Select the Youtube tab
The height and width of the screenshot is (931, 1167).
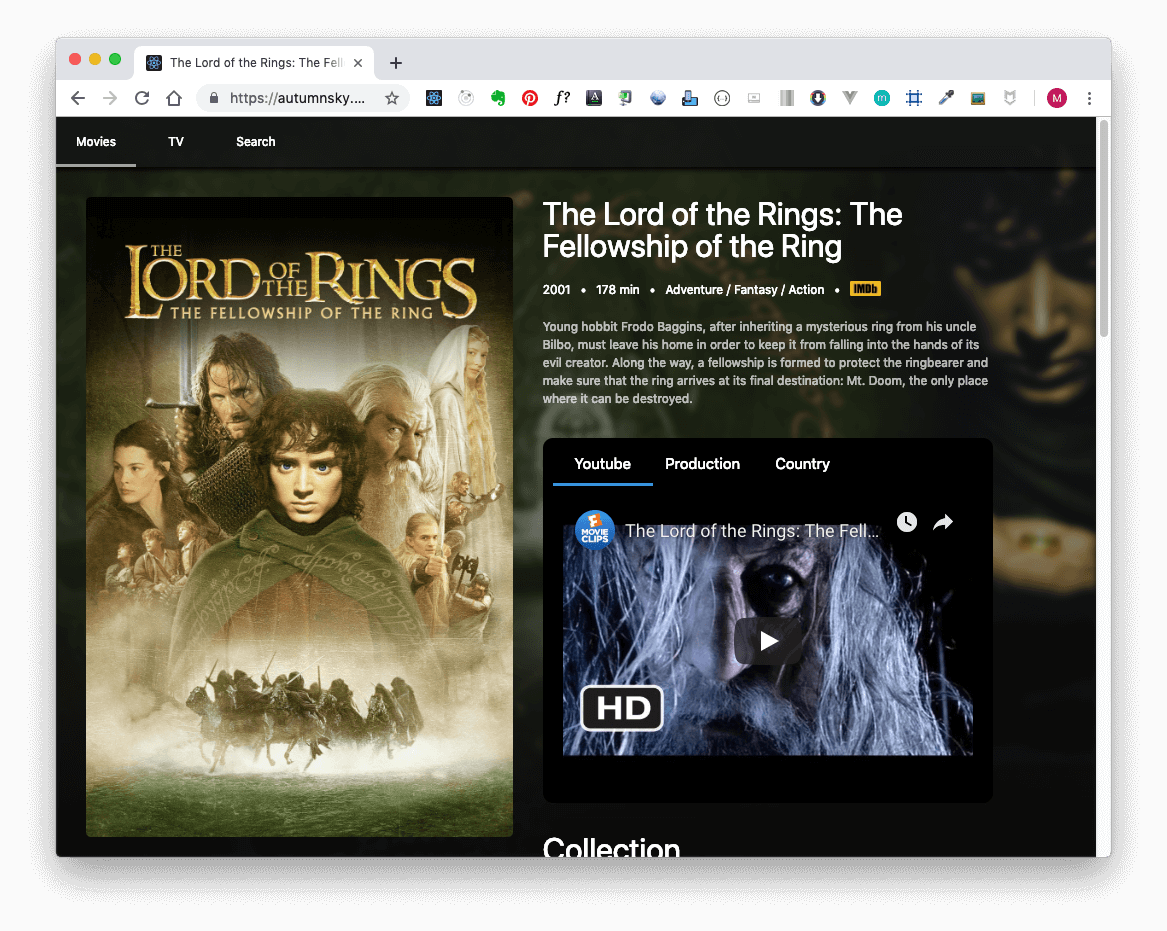[603, 464]
